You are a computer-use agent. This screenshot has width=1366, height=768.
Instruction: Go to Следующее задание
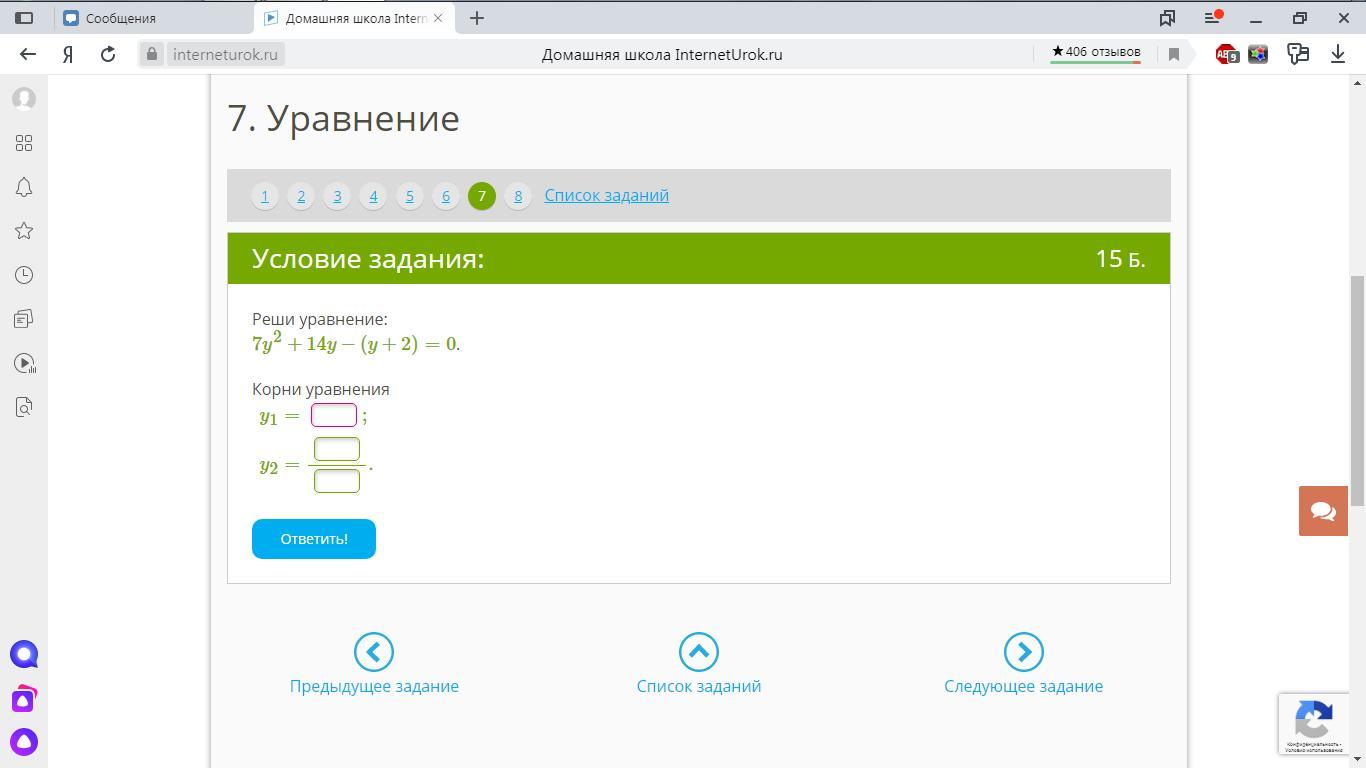(x=1023, y=665)
